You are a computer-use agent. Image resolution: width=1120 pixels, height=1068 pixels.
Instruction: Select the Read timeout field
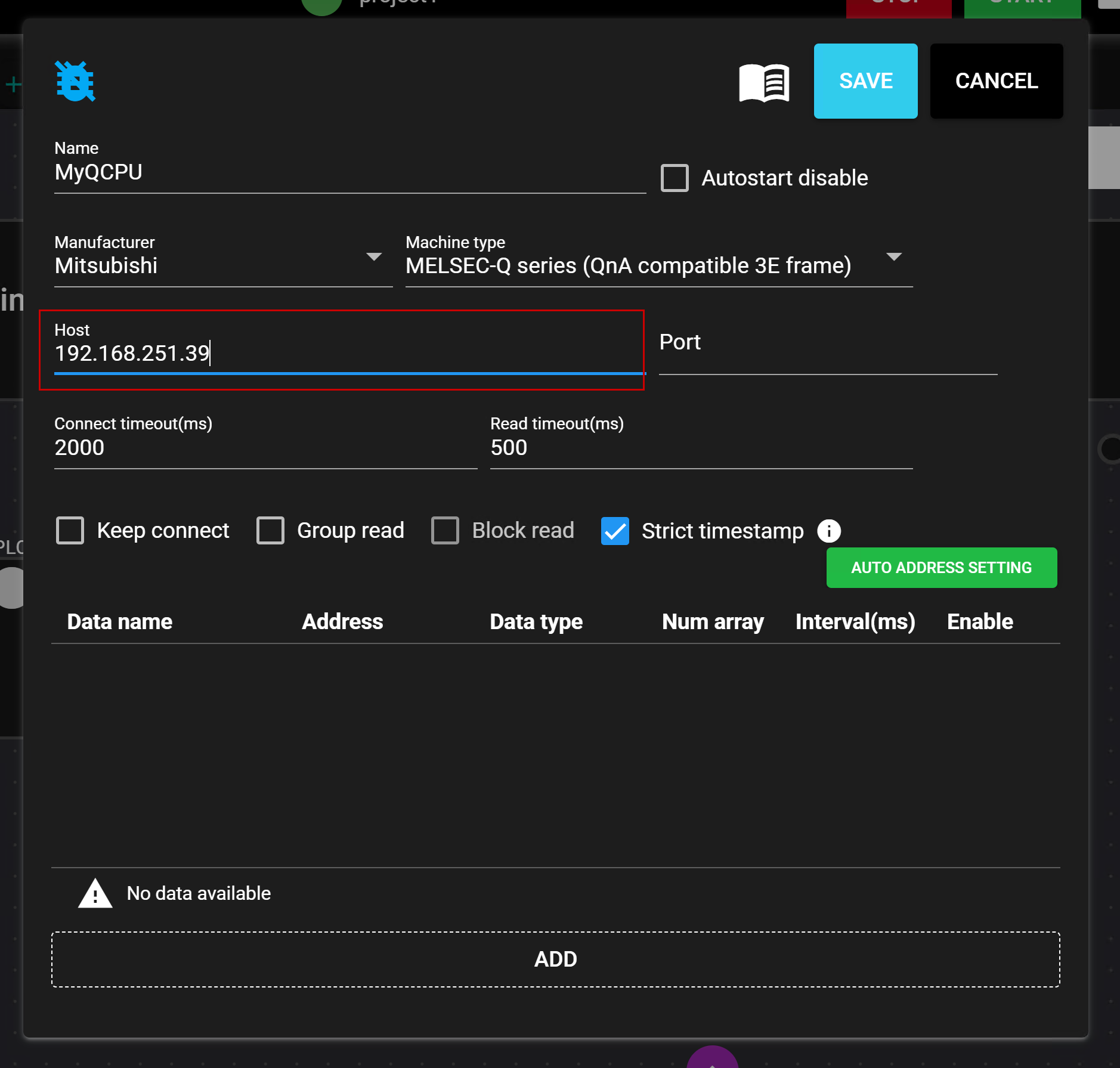pyautogui.click(x=701, y=447)
